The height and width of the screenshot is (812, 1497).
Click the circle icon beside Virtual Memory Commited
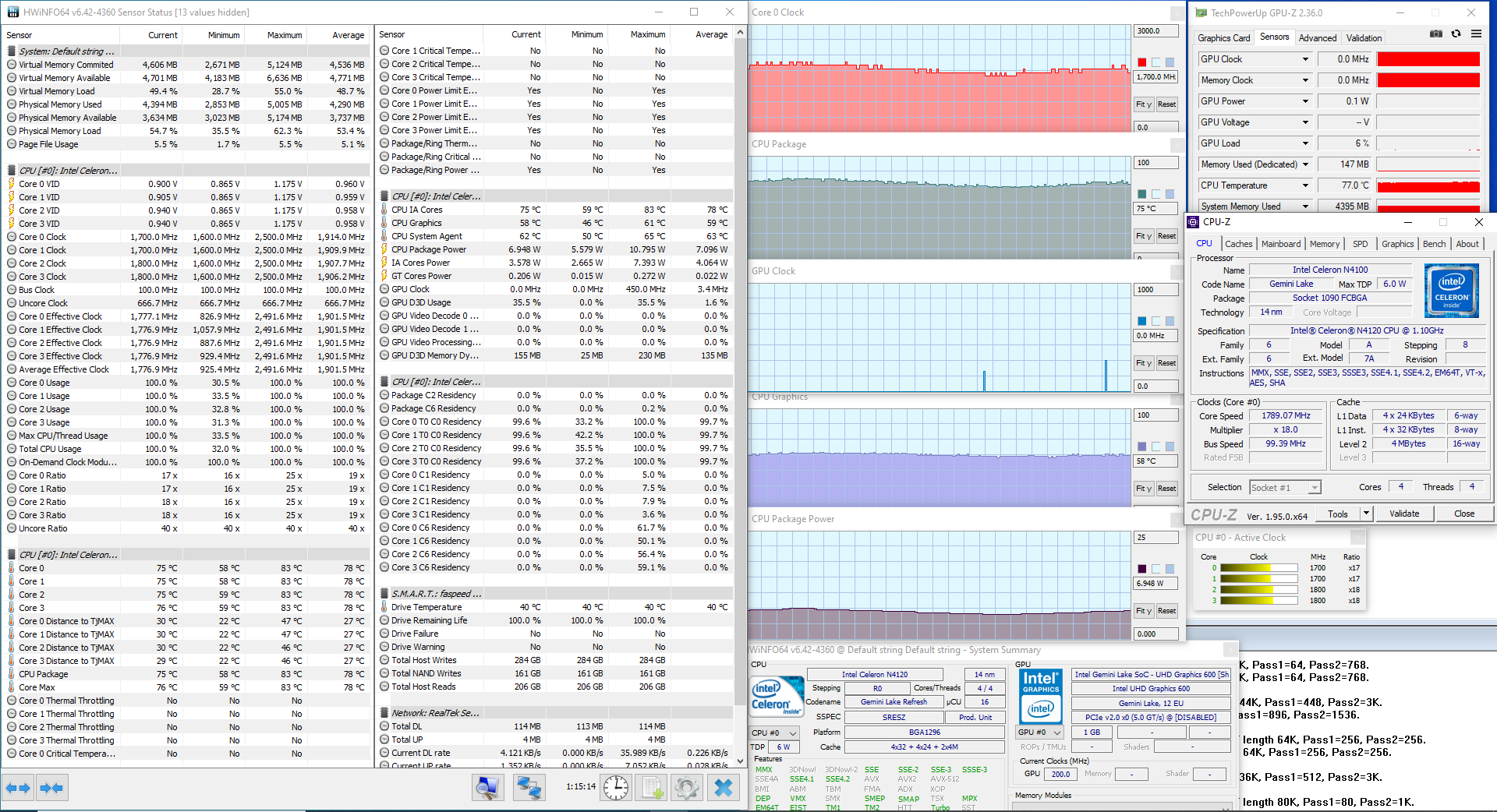click(12, 65)
